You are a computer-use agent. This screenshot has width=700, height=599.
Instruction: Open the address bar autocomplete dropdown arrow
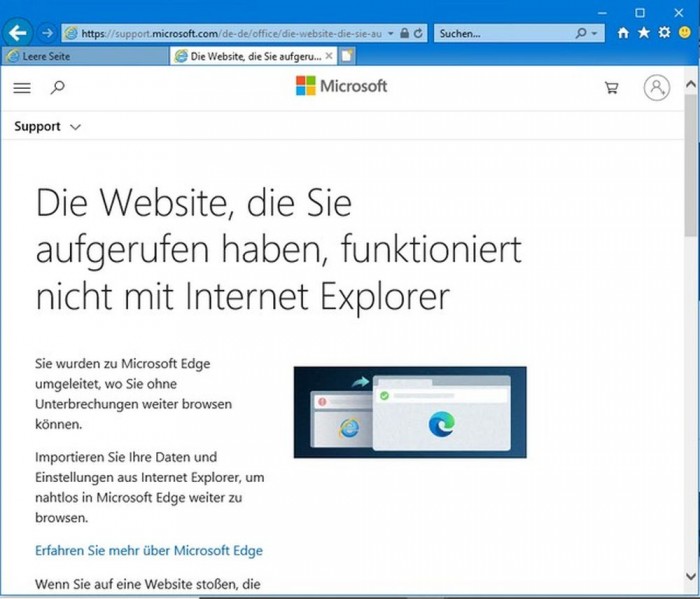391,33
